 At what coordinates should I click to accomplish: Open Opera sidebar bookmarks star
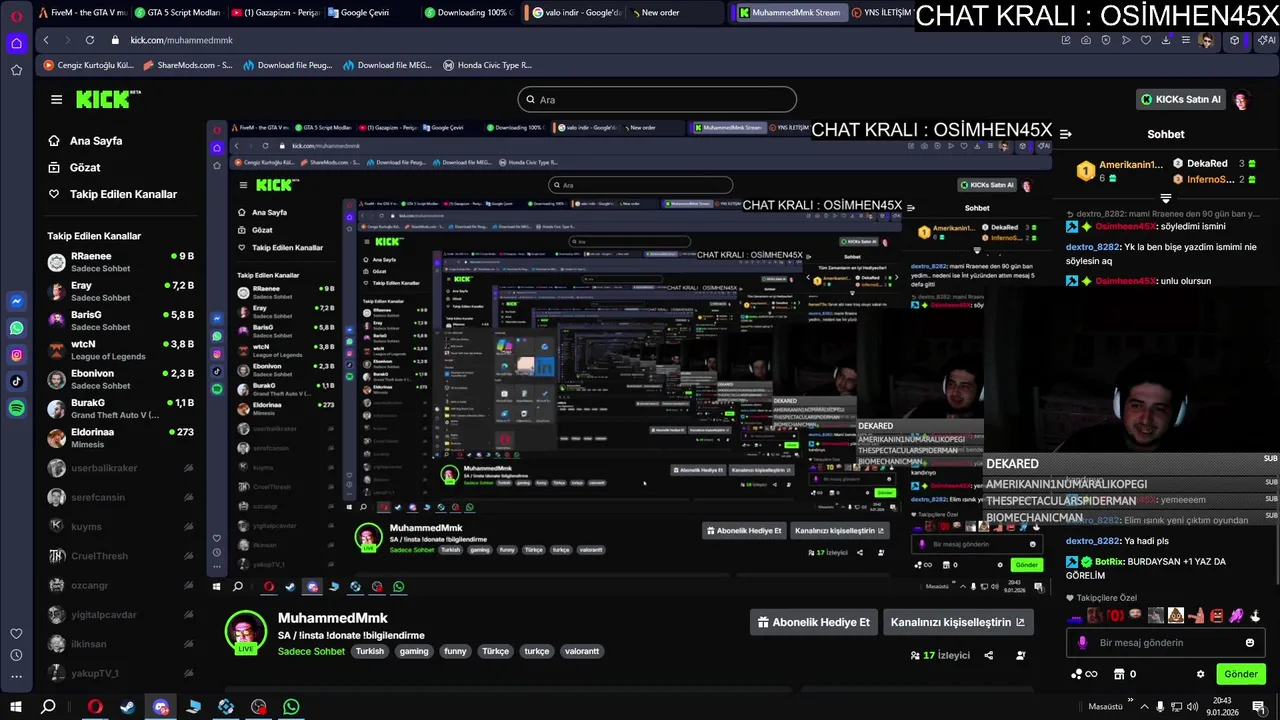tap(17, 70)
